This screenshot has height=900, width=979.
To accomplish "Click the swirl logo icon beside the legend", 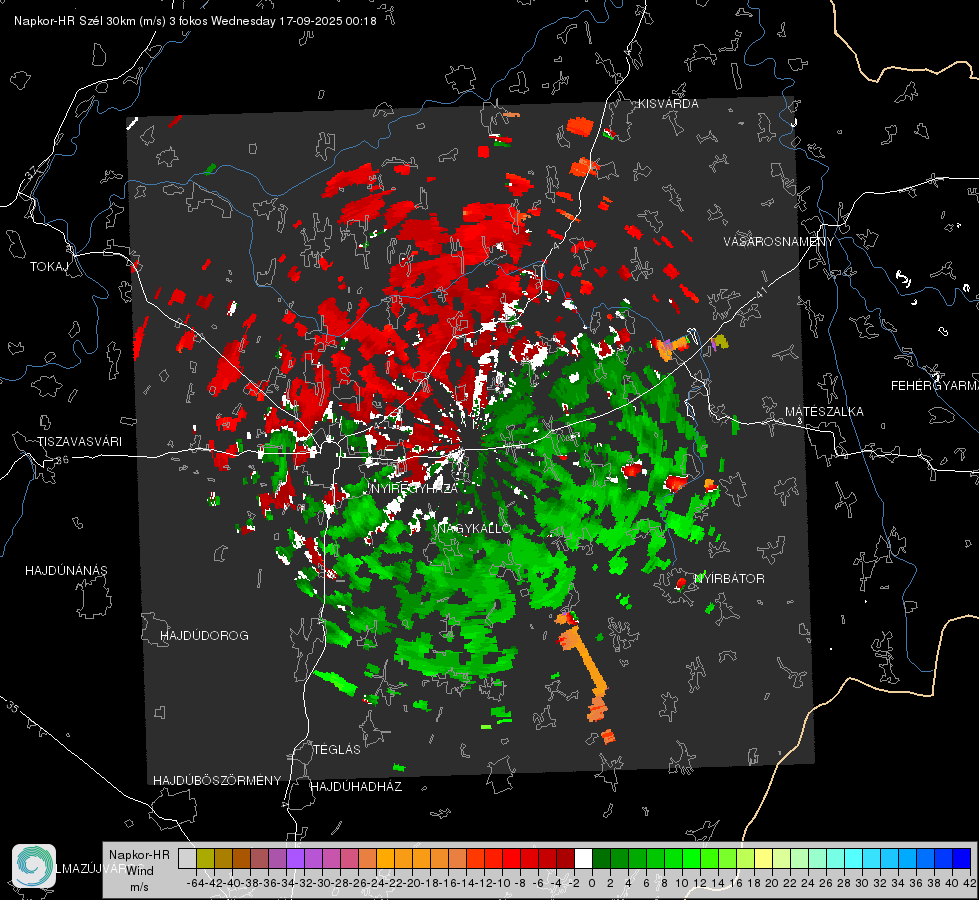I will point(34,866).
